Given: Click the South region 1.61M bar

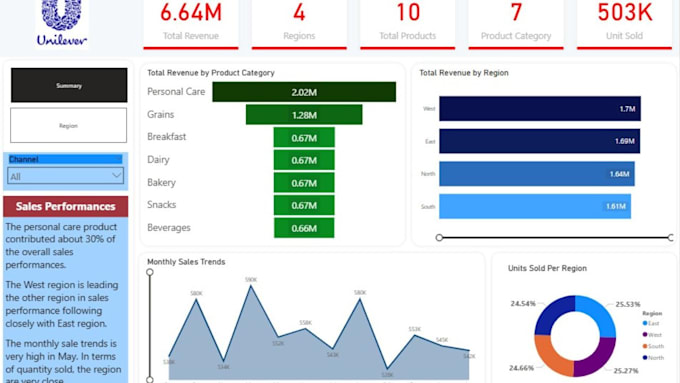Looking at the screenshot, I should coord(535,206).
